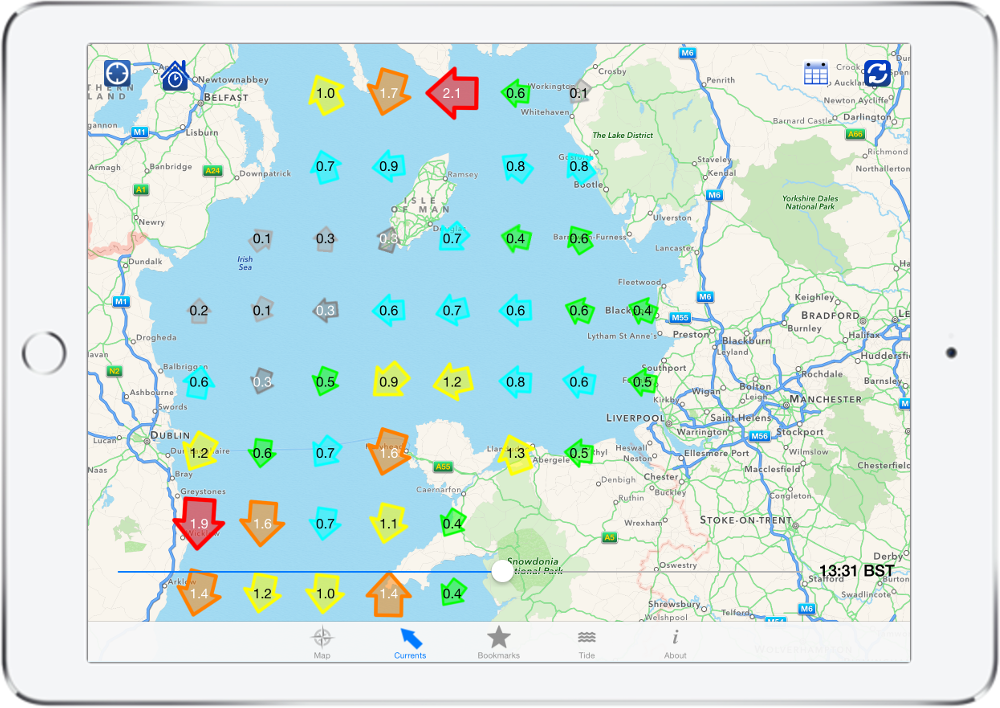Screen dimensions: 1000x708
Task: Tap the Liverpool city label
Action: [x=635, y=418]
